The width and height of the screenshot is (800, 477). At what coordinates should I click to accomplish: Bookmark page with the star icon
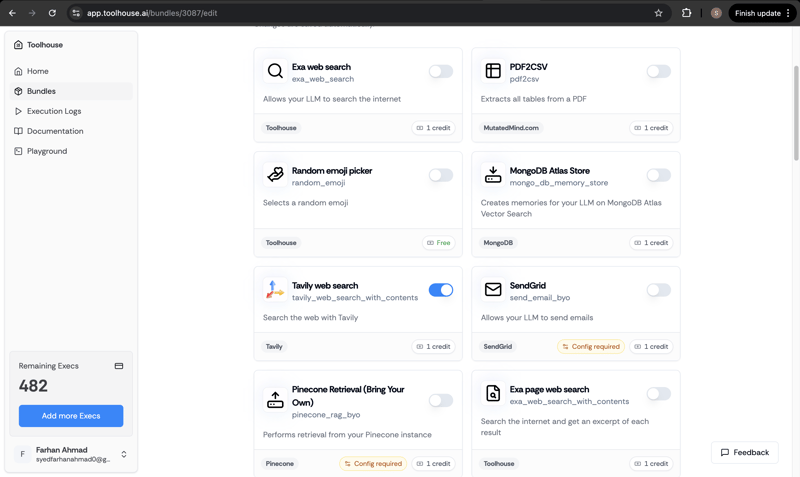click(658, 13)
